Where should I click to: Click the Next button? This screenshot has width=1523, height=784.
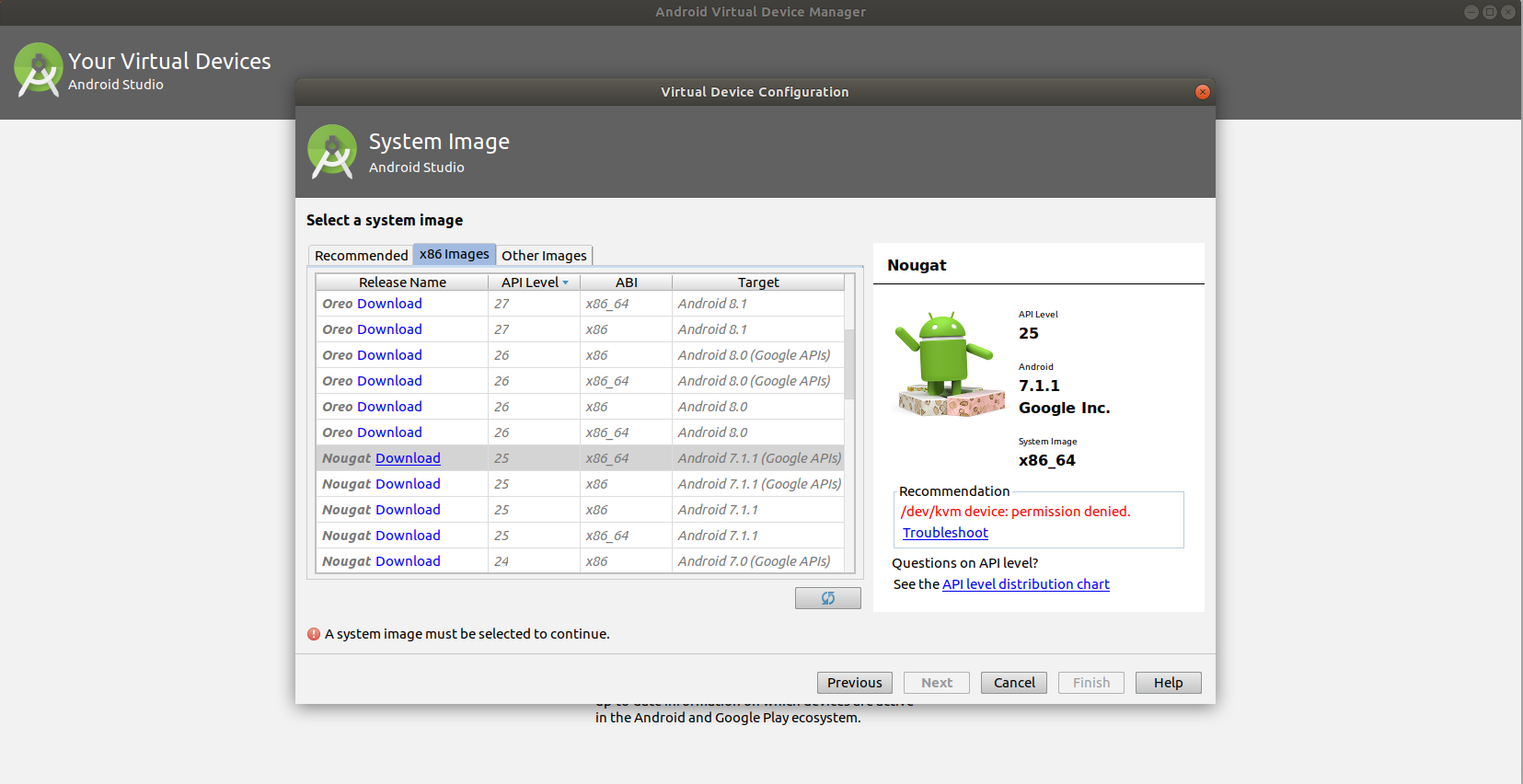[937, 683]
